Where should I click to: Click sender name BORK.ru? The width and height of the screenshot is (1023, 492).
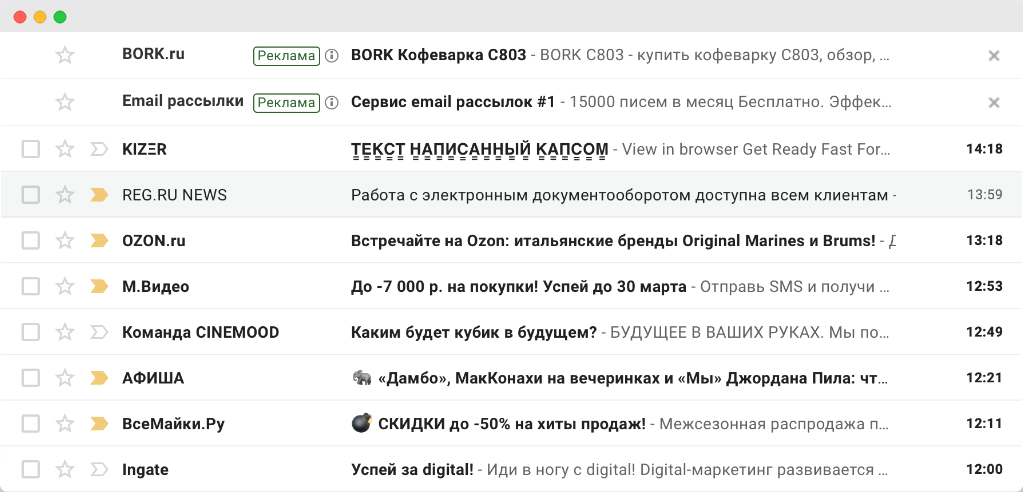coord(153,54)
